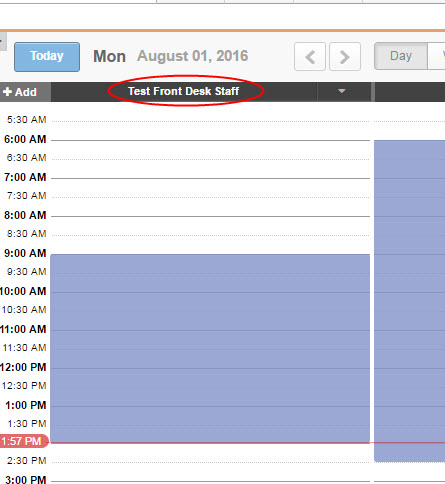This screenshot has width=445, height=484.
Task: Go to previous day arrow
Action: coord(310,57)
